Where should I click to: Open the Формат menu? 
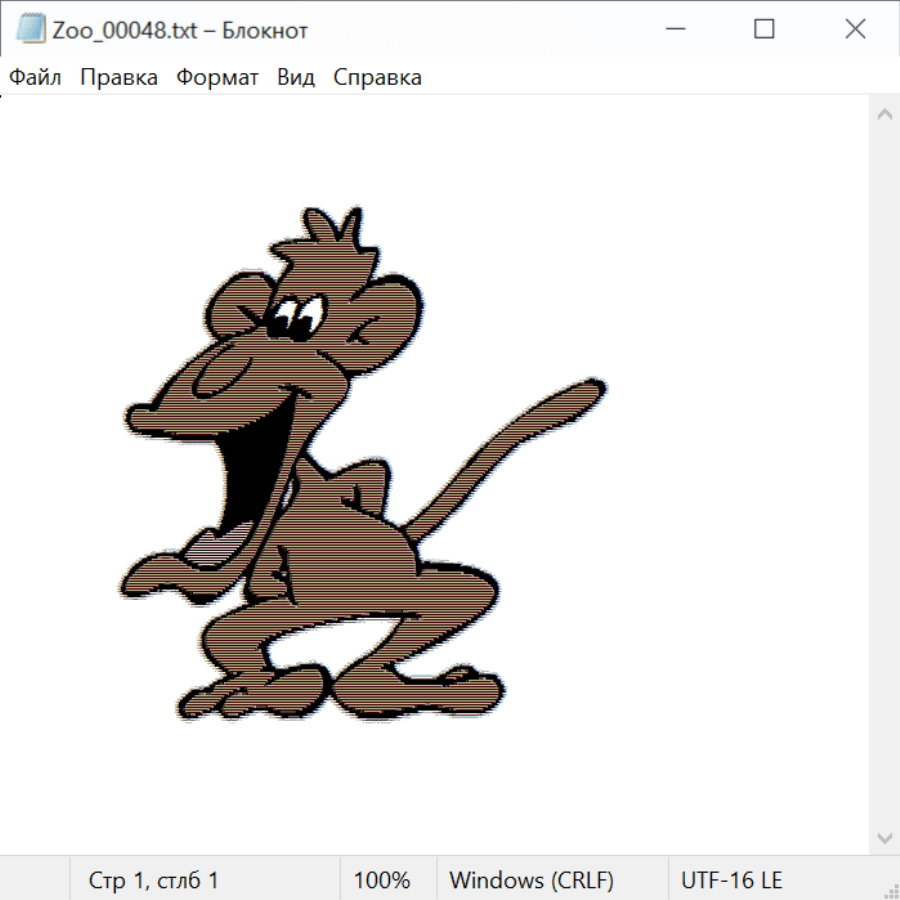pyautogui.click(x=217, y=78)
